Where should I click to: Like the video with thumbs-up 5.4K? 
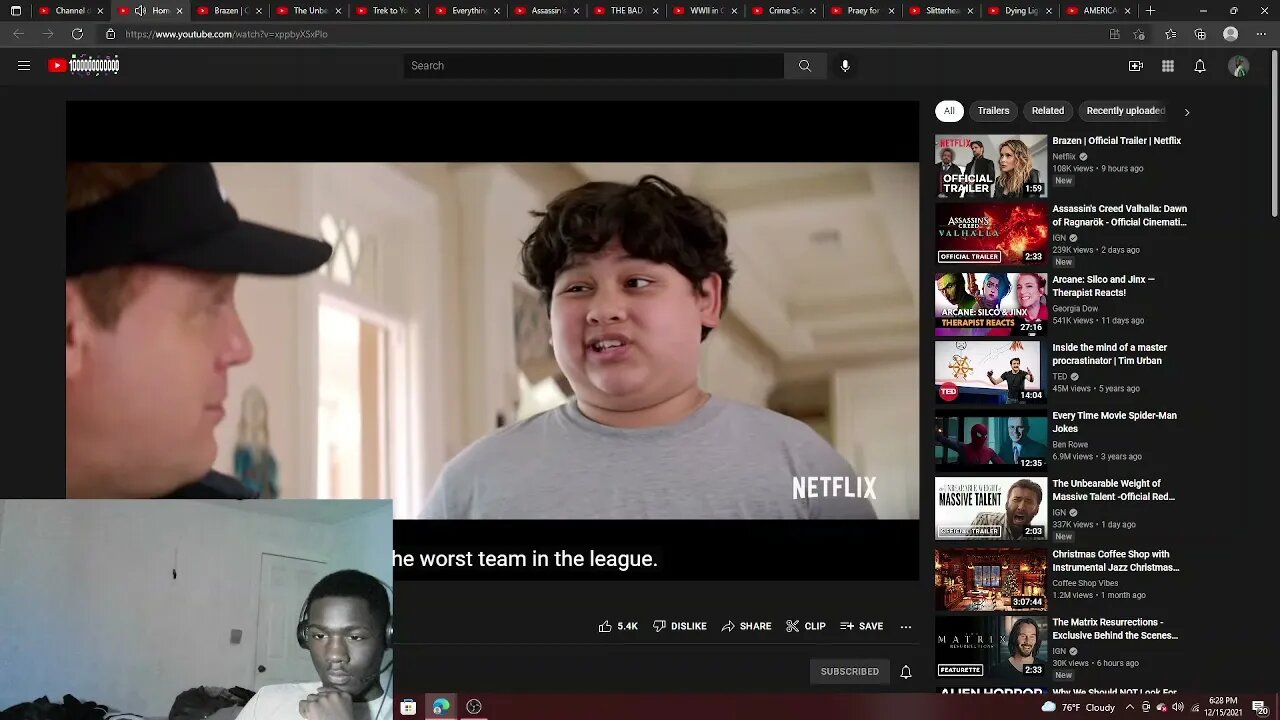click(x=618, y=626)
